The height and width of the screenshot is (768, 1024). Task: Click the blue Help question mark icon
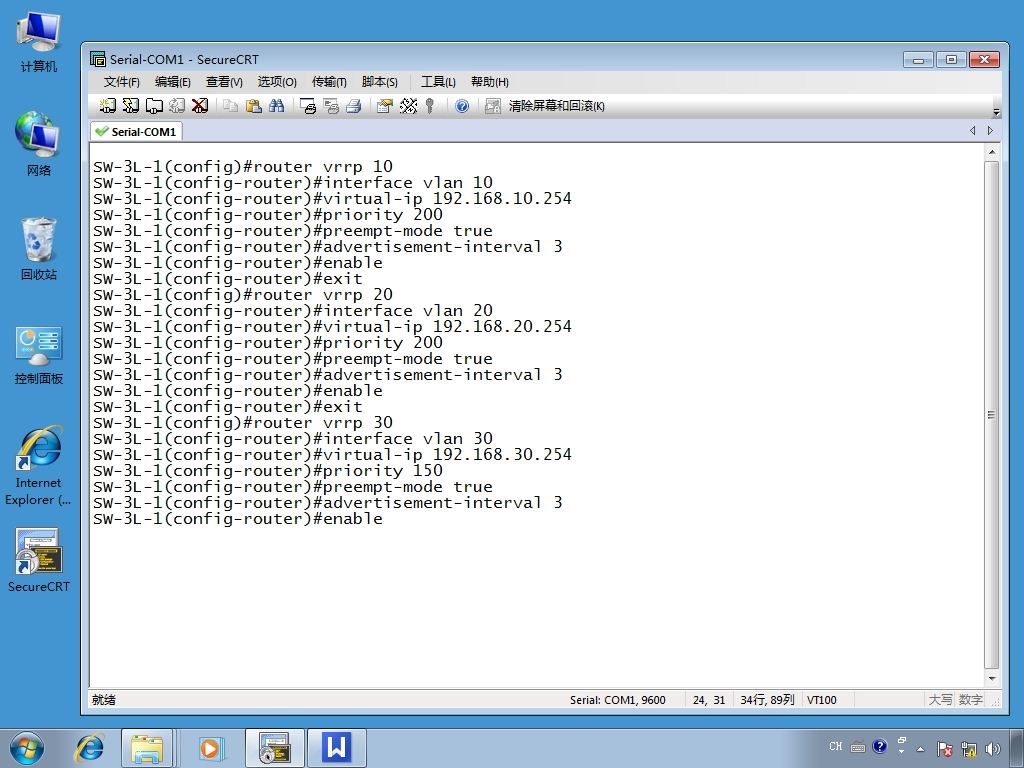tap(462, 106)
